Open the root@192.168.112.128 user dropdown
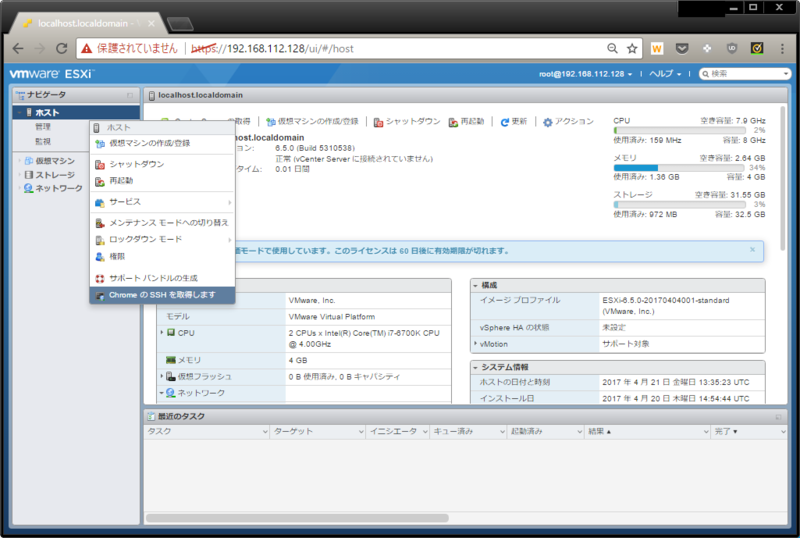 click(585, 74)
